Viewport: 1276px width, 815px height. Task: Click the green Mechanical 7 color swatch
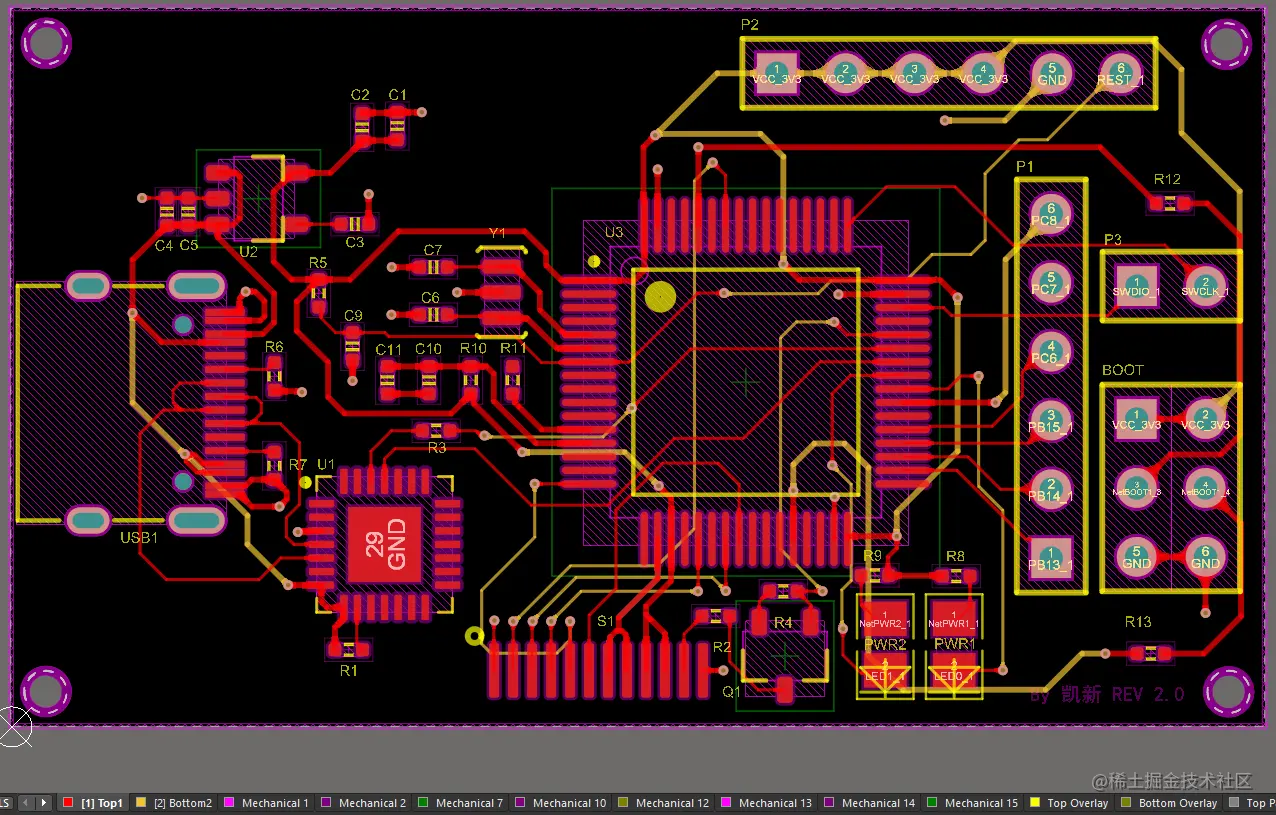tap(423, 802)
